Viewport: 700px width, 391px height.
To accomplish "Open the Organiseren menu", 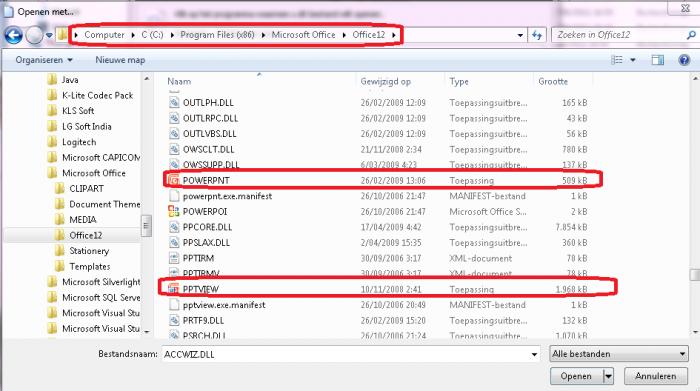I will [x=44, y=60].
